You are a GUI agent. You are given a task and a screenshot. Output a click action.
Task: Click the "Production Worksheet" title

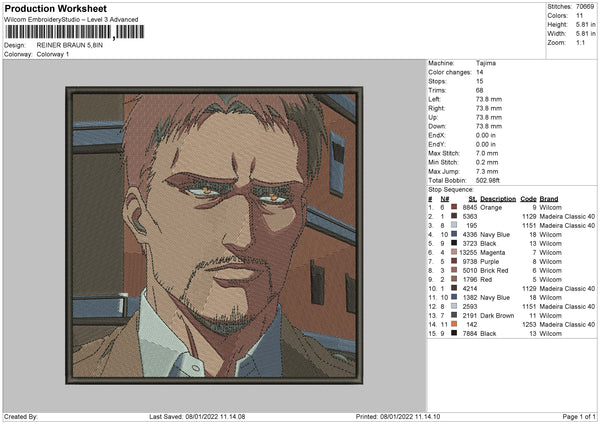[55, 8]
